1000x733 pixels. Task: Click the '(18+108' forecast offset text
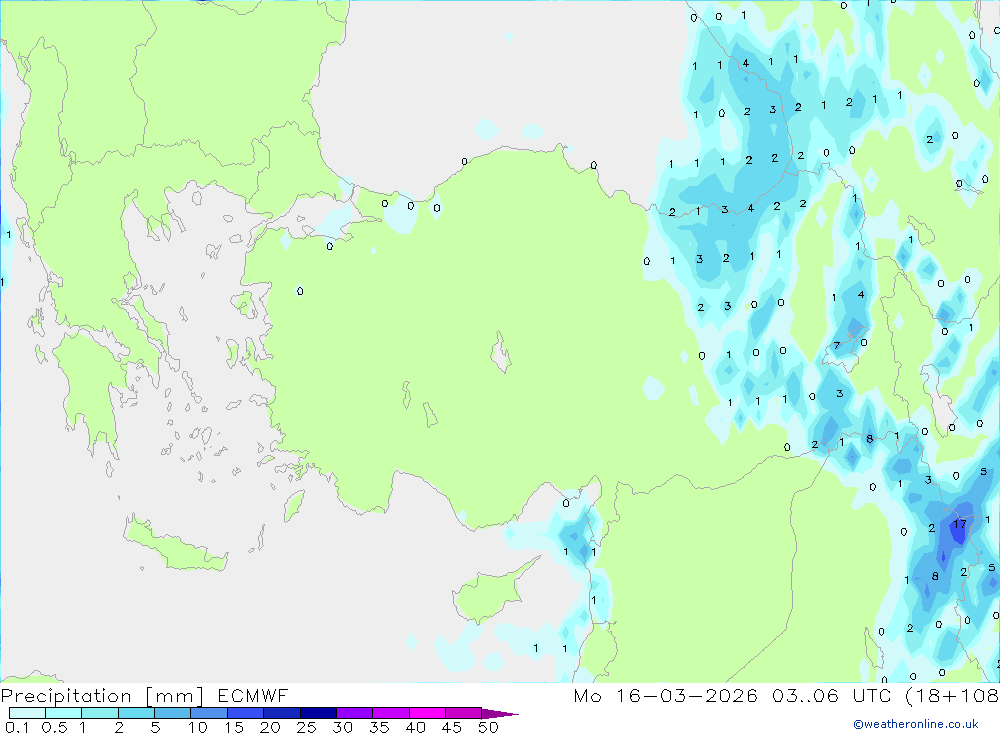(x=952, y=695)
